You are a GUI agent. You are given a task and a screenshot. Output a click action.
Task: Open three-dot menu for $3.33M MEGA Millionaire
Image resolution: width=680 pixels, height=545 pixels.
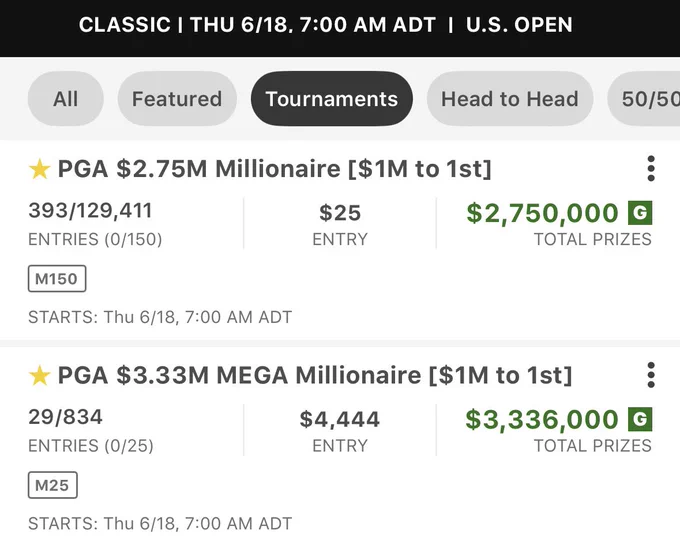[651, 375]
